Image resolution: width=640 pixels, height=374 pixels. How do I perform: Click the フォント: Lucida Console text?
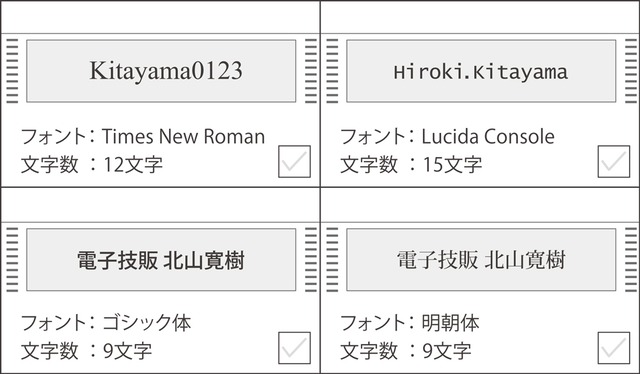point(447,136)
